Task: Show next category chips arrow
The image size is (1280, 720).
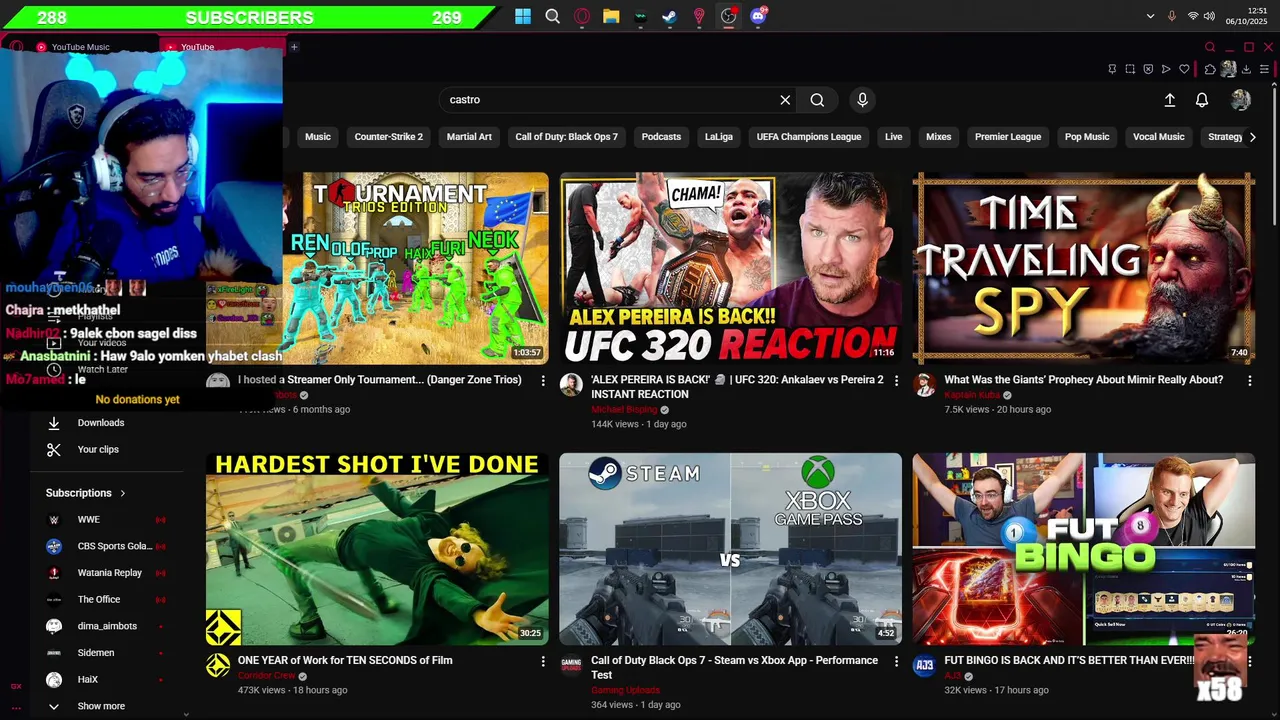Action: coord(1252,137)
